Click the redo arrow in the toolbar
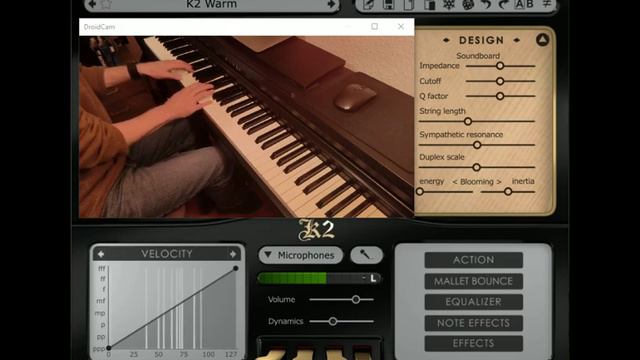The height and width of the screenshot is (360, 640). [503, 4]
